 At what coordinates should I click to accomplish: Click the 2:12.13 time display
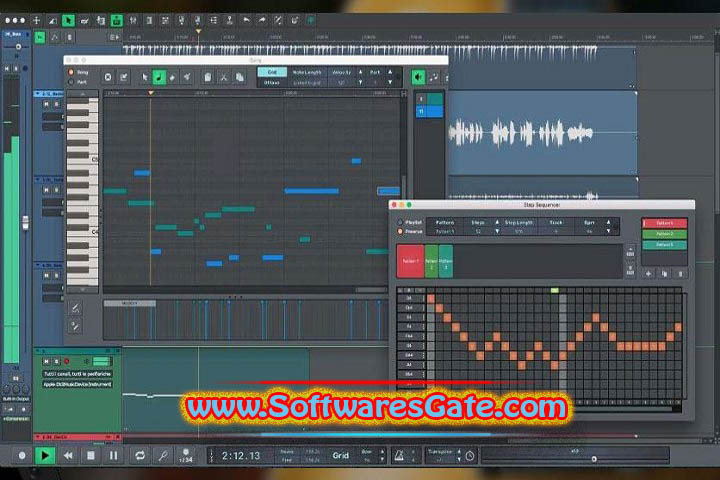[x=241, y=456]
